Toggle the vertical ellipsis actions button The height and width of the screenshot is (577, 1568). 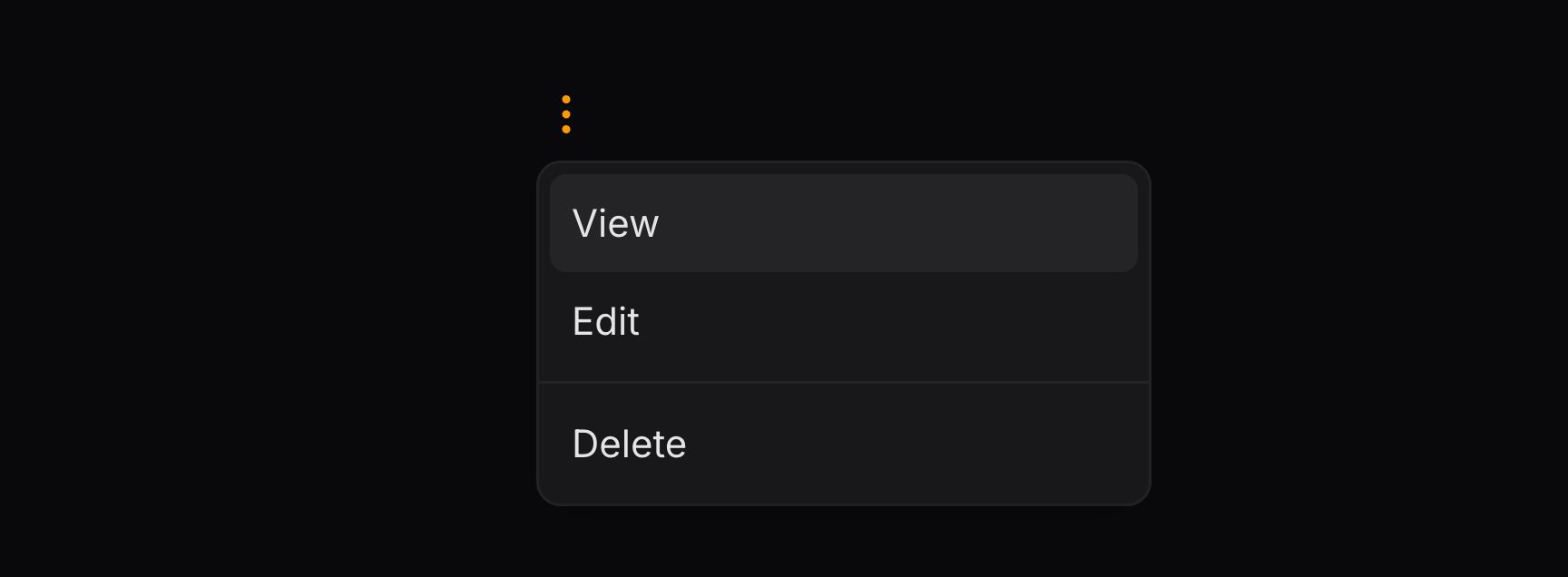point(566,114)
